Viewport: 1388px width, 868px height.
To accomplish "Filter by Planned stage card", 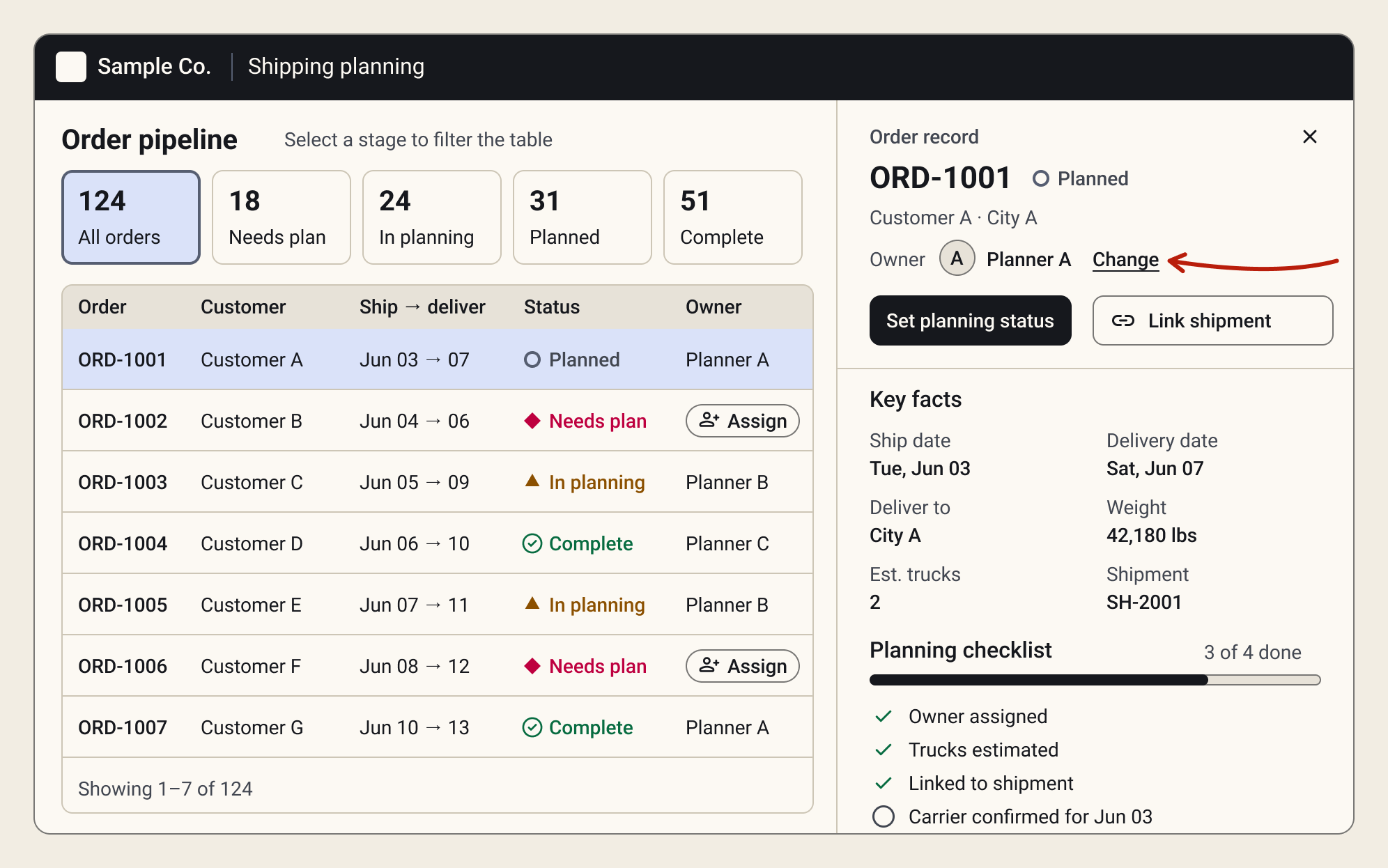I will (583, 217).
